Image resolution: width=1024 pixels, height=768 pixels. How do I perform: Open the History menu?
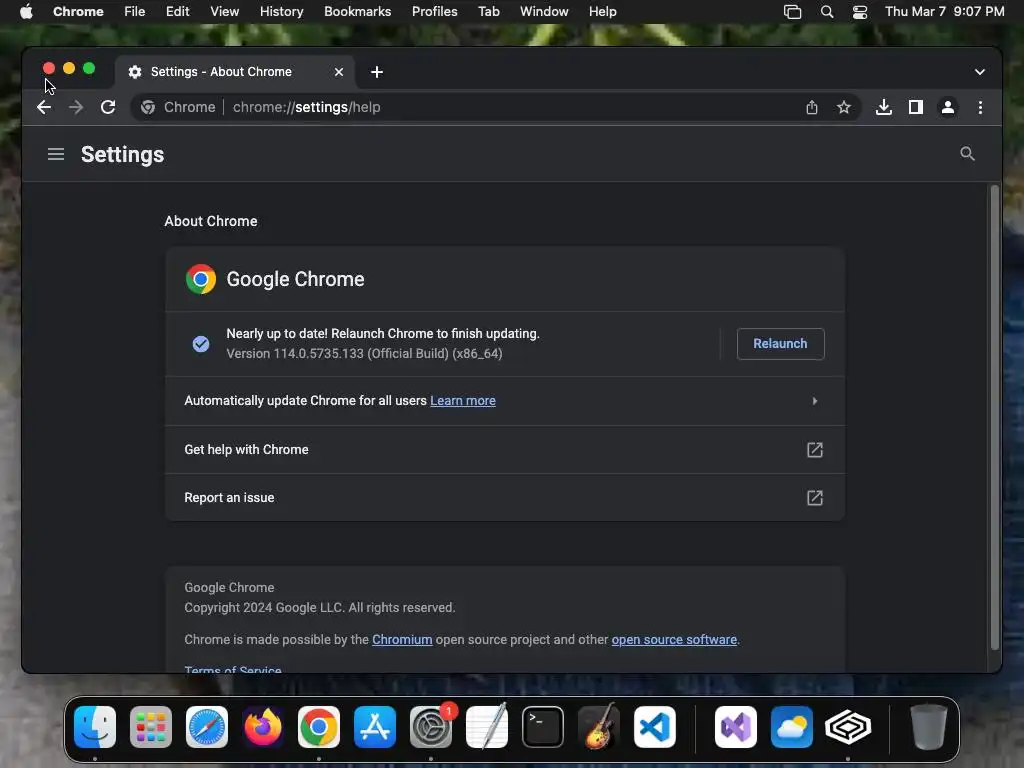[281, 12]
